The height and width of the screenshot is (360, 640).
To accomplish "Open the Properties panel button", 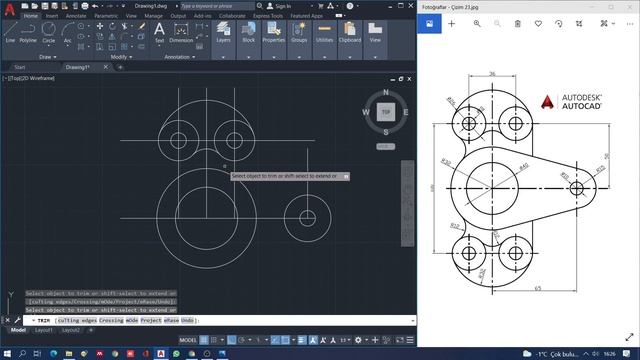I will (273, 32).
